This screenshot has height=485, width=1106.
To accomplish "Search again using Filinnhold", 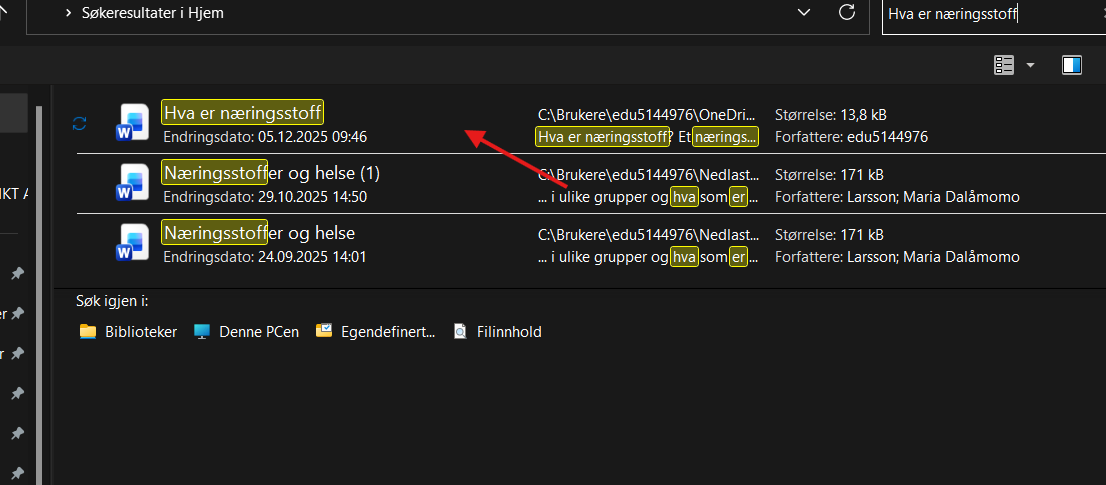I will [500, 332].
